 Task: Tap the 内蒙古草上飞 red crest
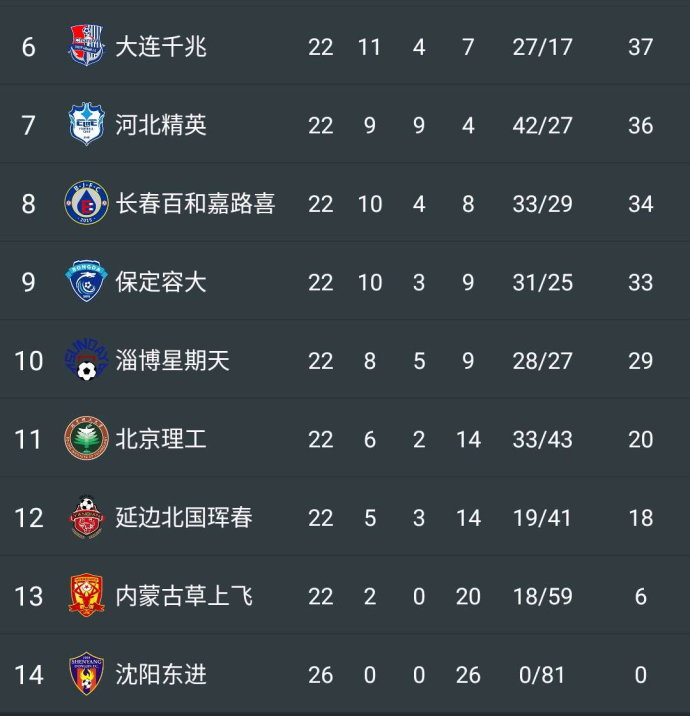[86, 596]
